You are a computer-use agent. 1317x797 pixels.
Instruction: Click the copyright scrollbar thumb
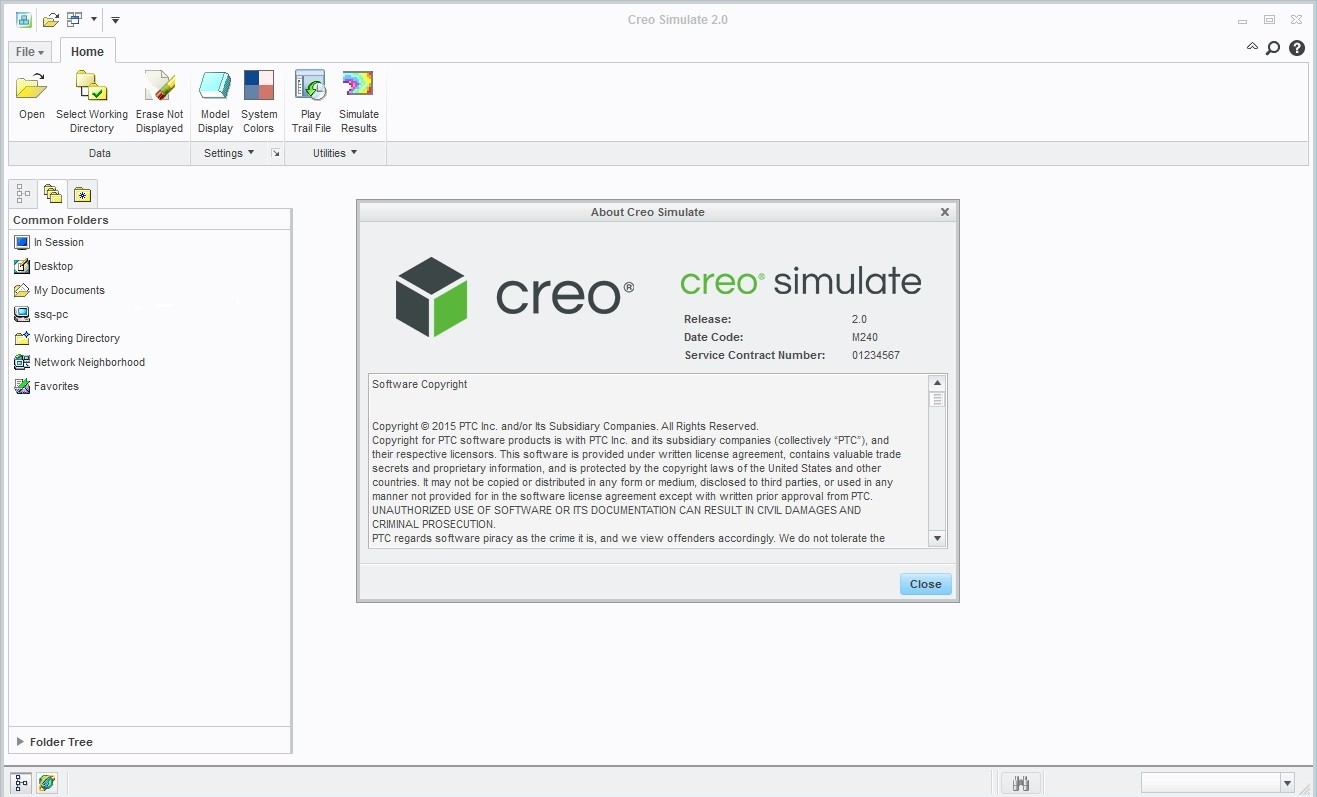[x=937, y=400]
